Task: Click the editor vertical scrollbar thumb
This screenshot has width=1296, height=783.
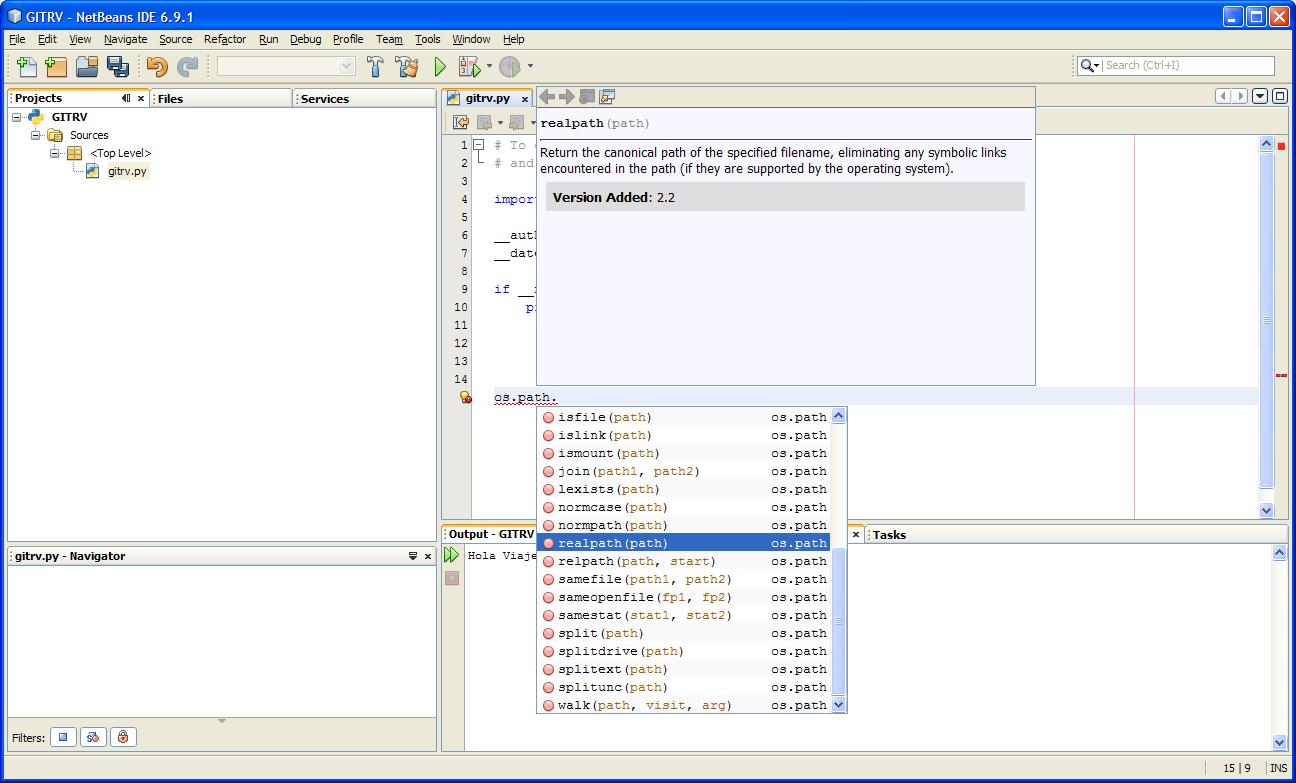Action: pos(1267,320)
